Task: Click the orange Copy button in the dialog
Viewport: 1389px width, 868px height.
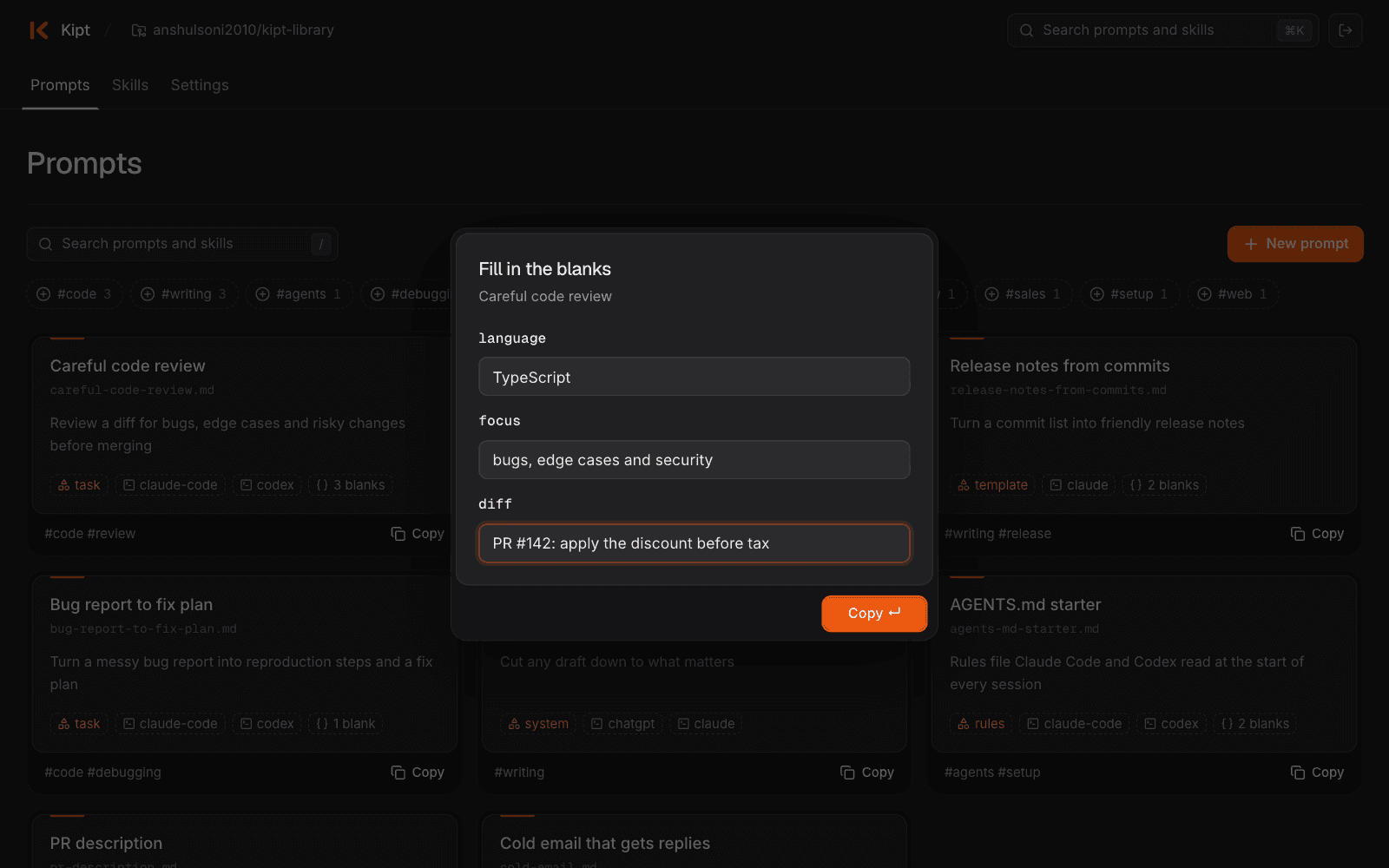Action: pos(874,613)
